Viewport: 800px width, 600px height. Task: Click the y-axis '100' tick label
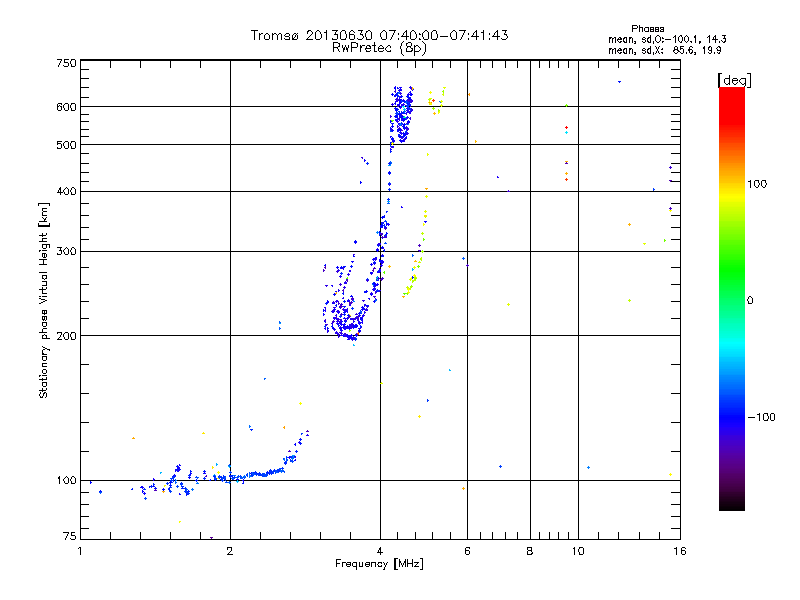click(66, 481)
